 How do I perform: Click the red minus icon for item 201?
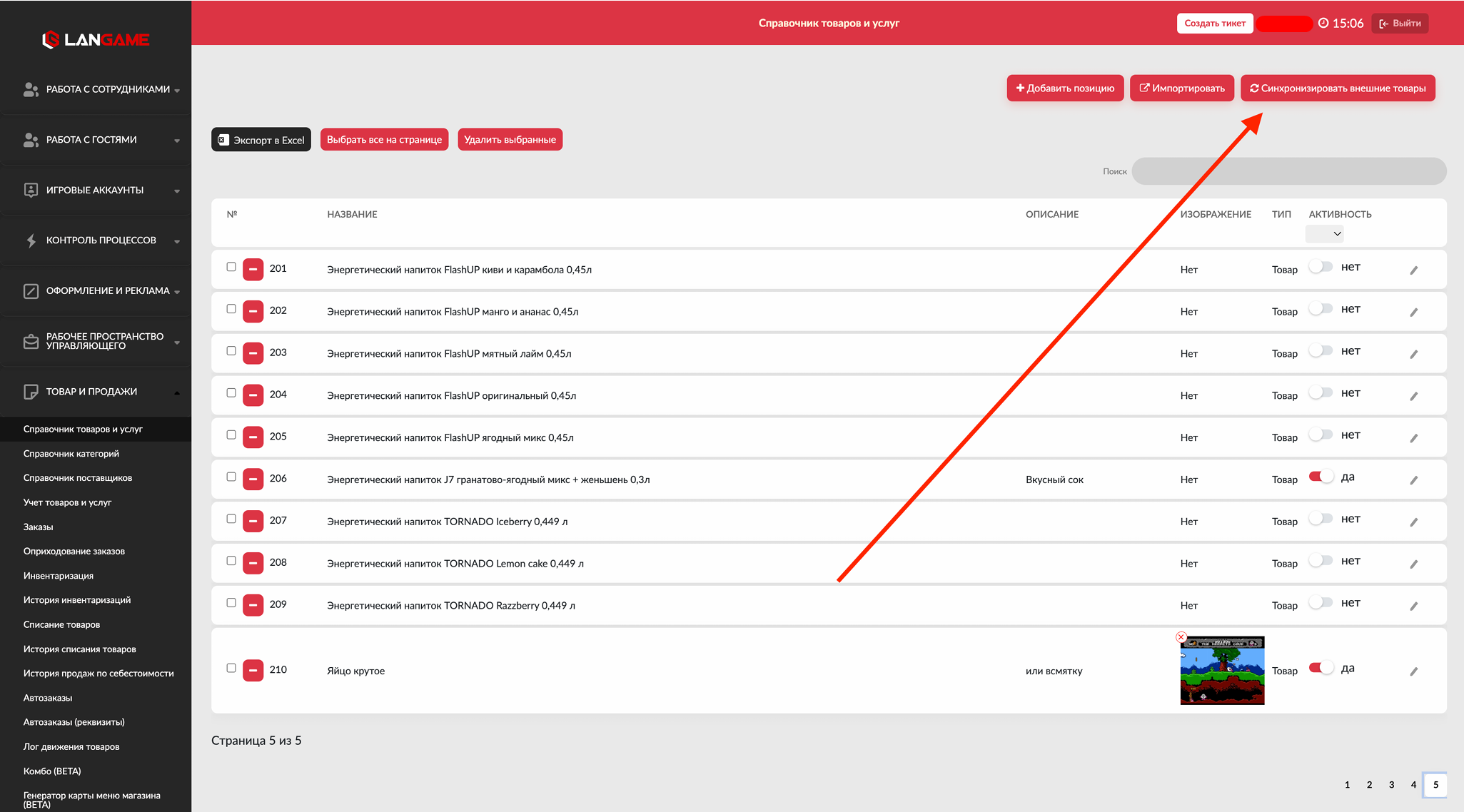tap(253, 270)
